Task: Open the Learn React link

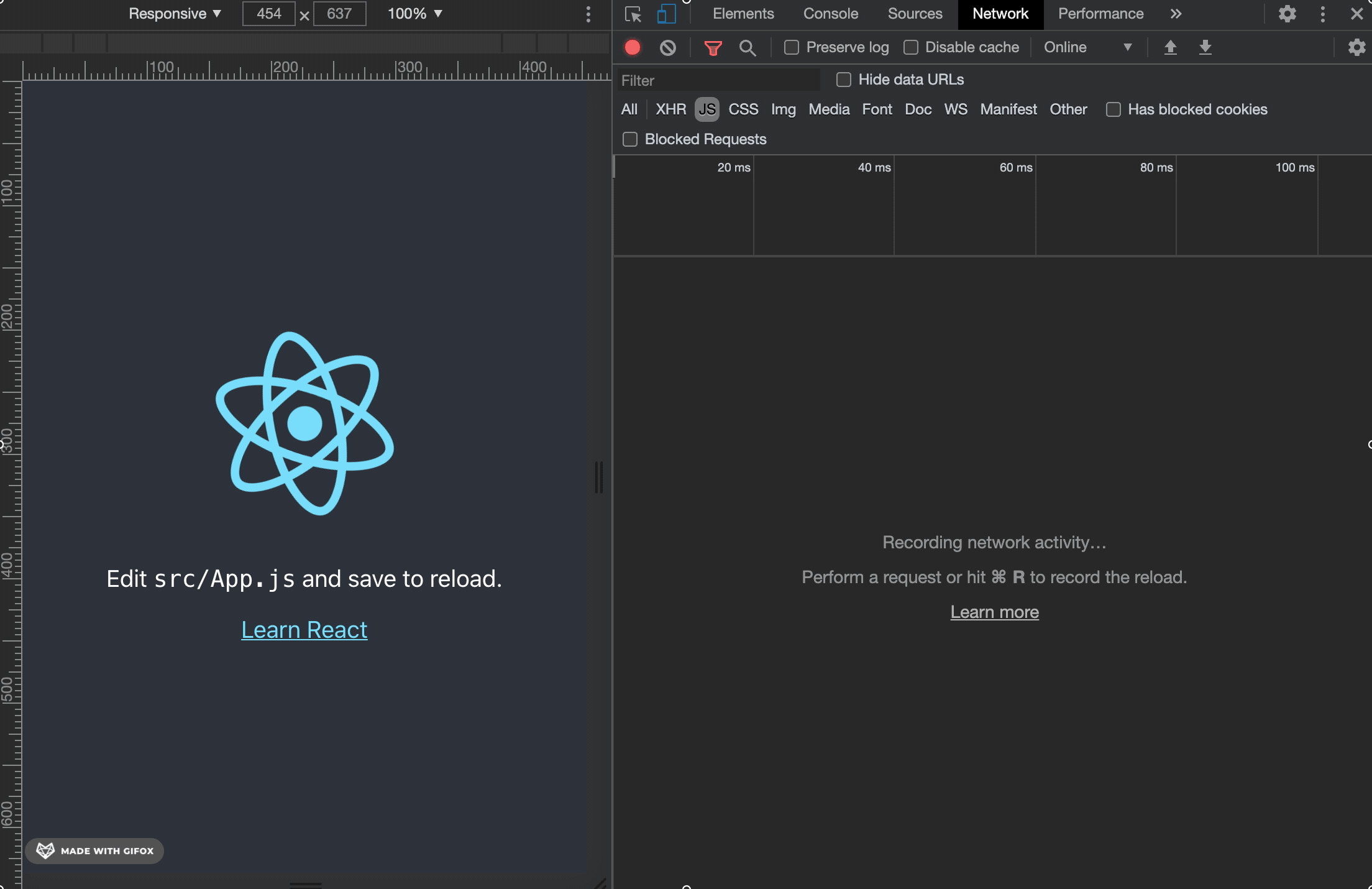Action: tap(304, 630)
